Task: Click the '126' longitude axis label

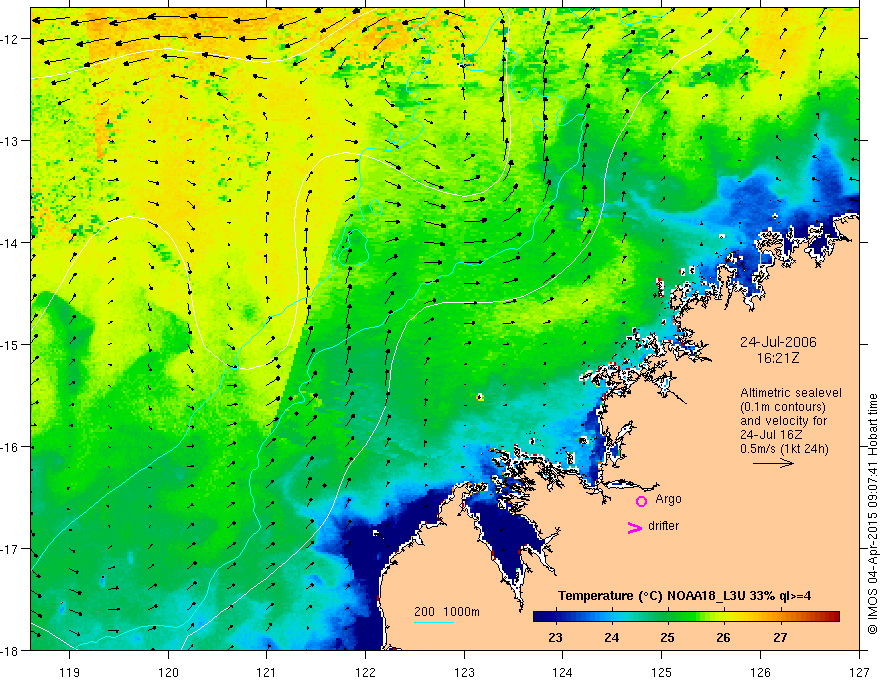Action: [760, 672]
